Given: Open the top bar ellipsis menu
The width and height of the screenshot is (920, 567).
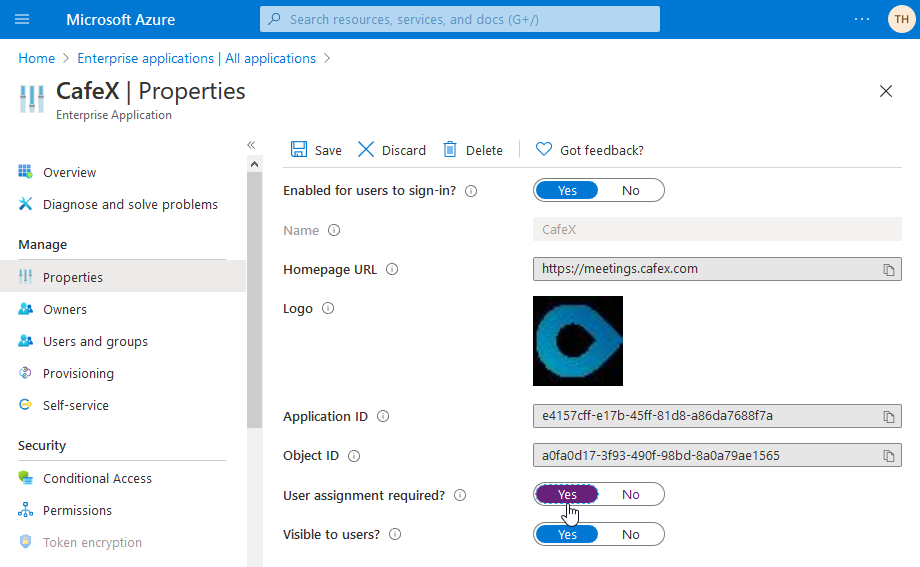Looking at the screenshot, I should (x=862, y=19).
